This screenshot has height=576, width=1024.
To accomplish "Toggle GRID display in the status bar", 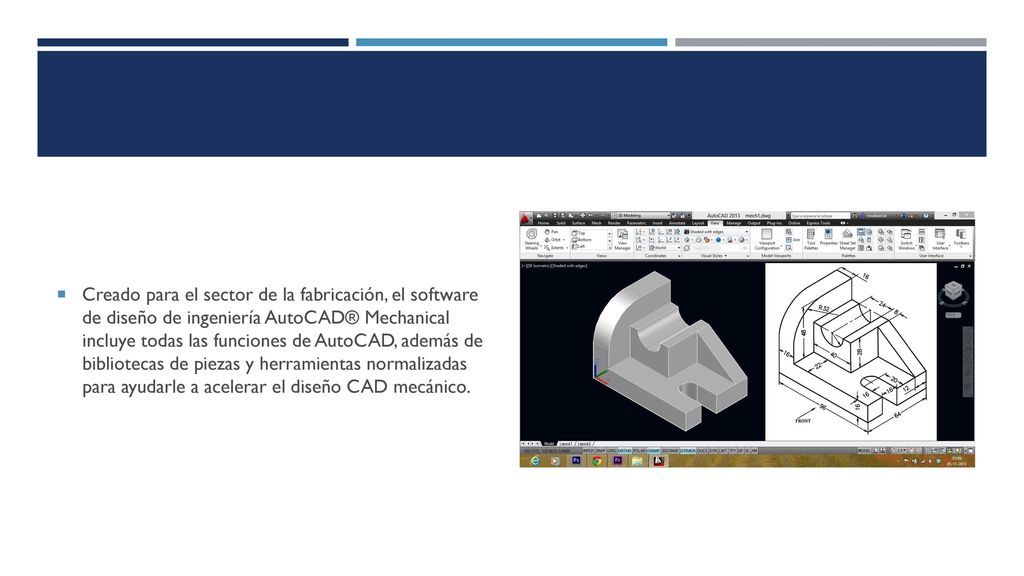I will 612,451.
